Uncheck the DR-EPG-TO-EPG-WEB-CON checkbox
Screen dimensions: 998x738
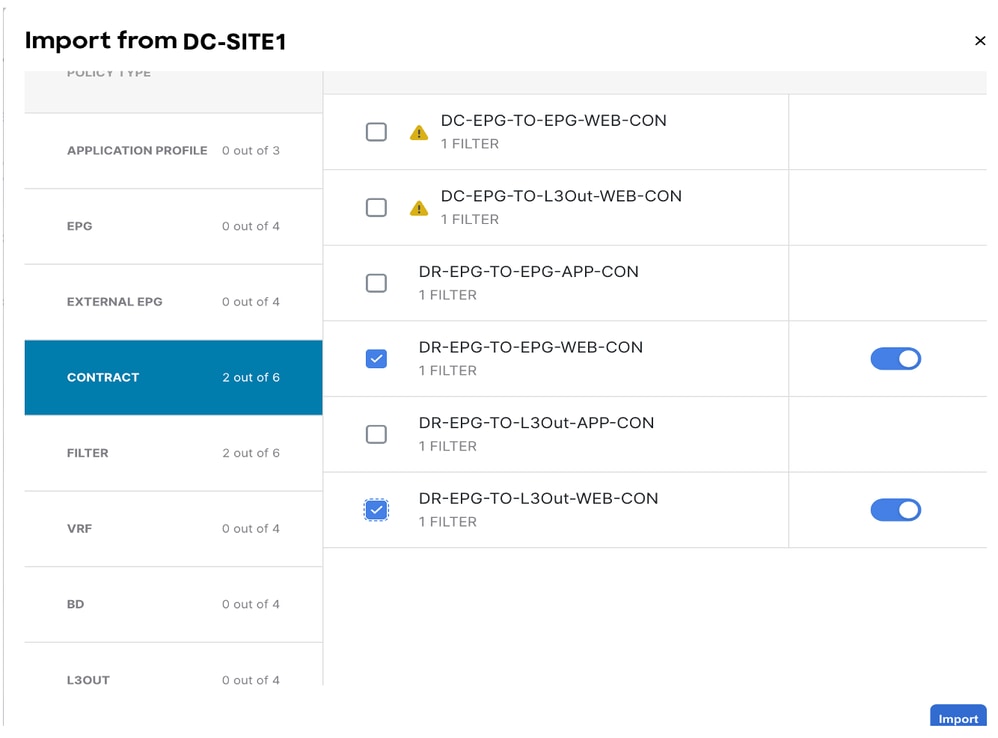coord(376,359)
